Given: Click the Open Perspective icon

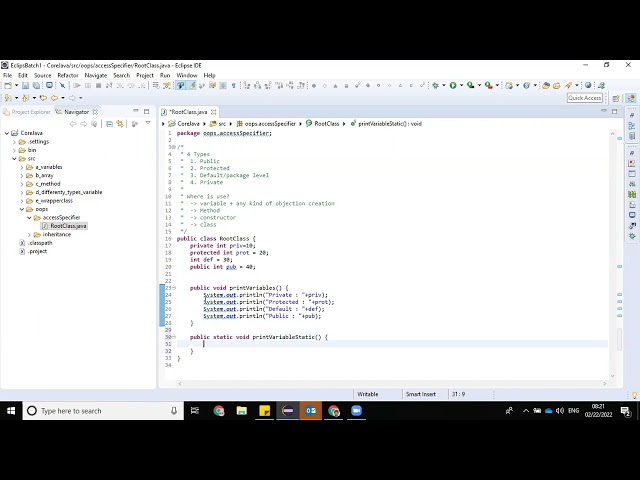Looking at the screenshot, I should coord(616,98).
